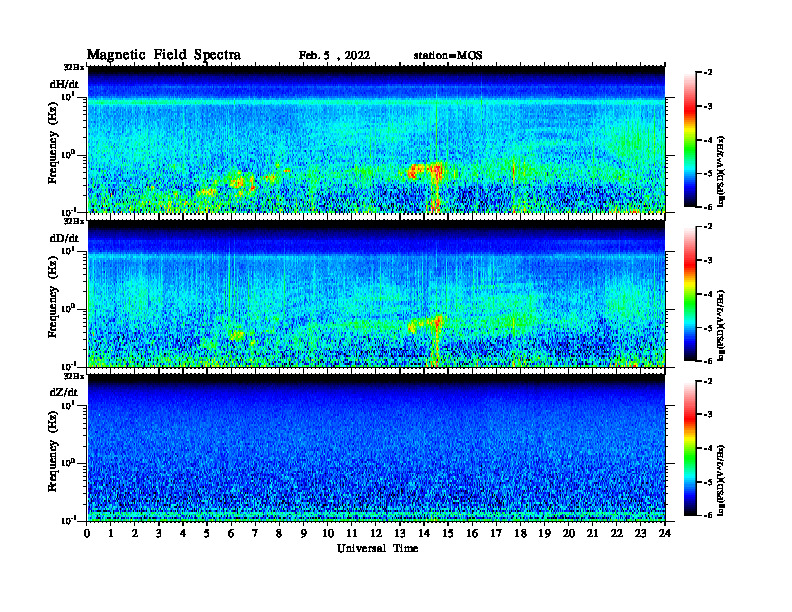Click hour 22 on the Universal Time axis
The height and width of the screenshot is (612, 792).
617,534
